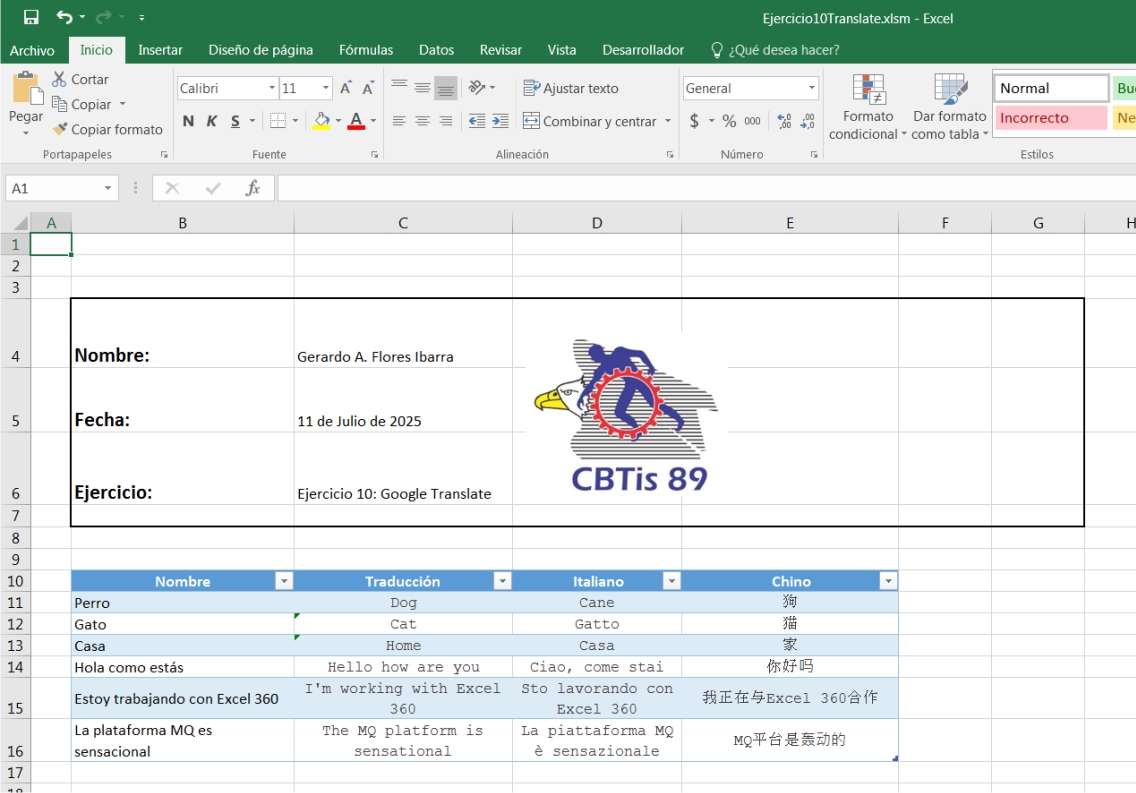
Task: Click the increase indent icon
Action: 500,121
